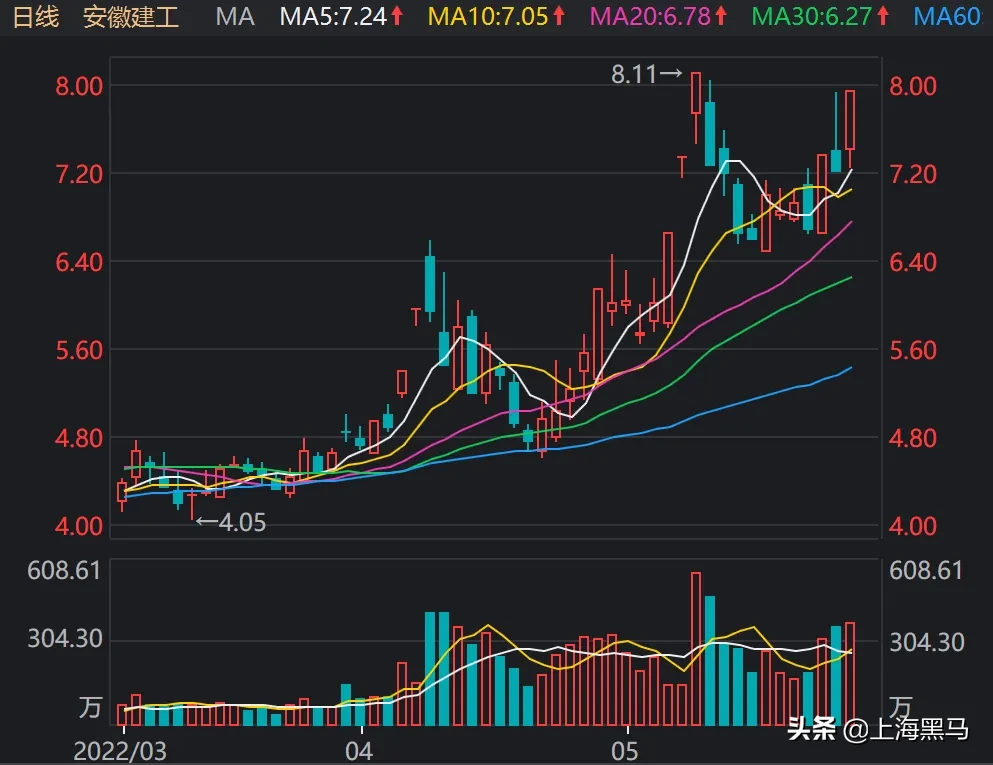The image size is (993, 765).
Task: Click the 2022/03 date label
Action: pos(120,752)
